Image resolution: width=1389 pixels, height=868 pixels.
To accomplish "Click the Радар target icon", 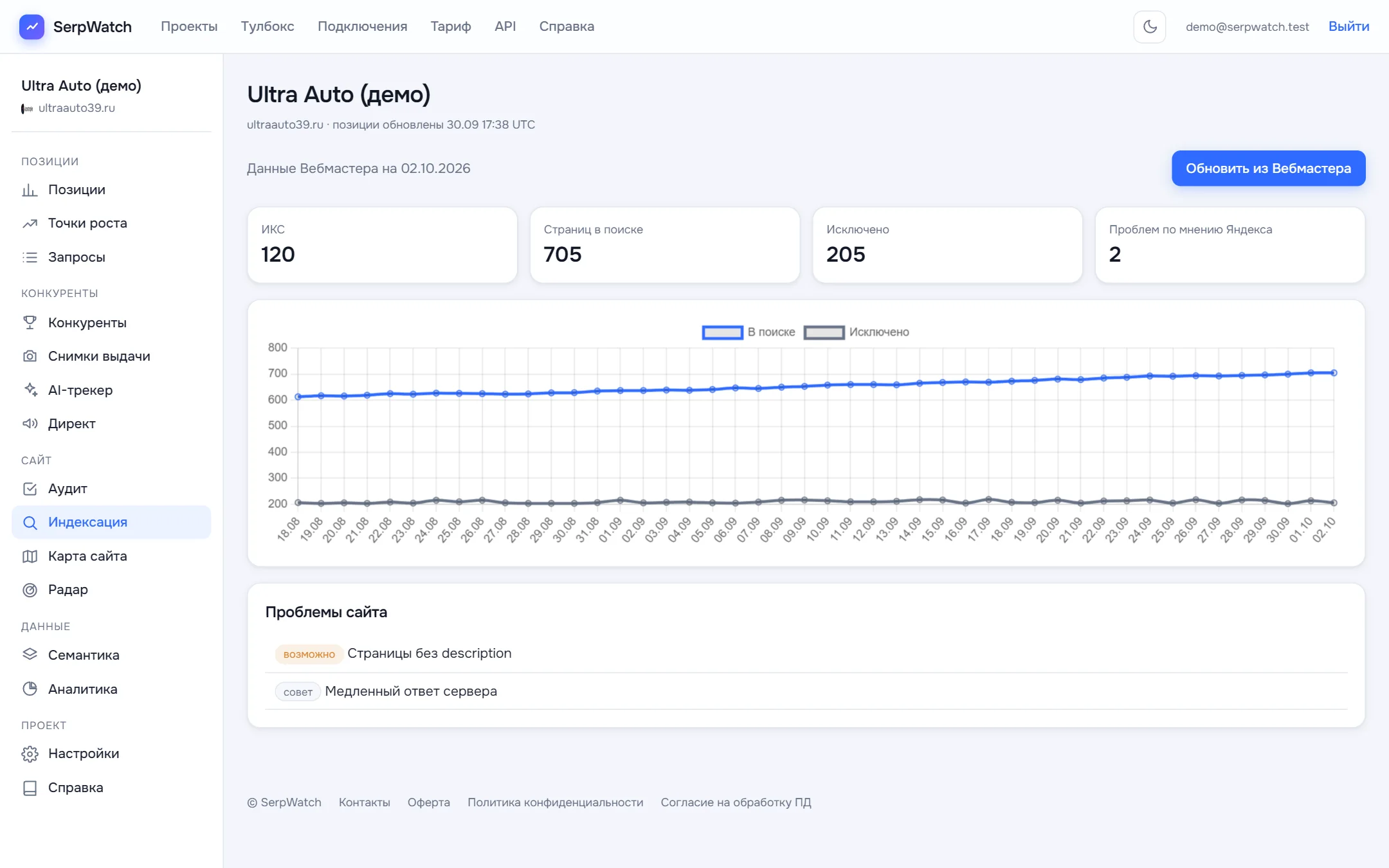I will pos(30,590).
